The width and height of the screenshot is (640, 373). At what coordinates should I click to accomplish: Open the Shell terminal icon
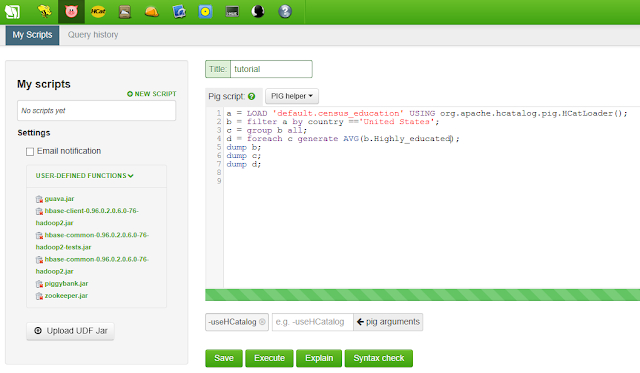click(x=232, y=11)
